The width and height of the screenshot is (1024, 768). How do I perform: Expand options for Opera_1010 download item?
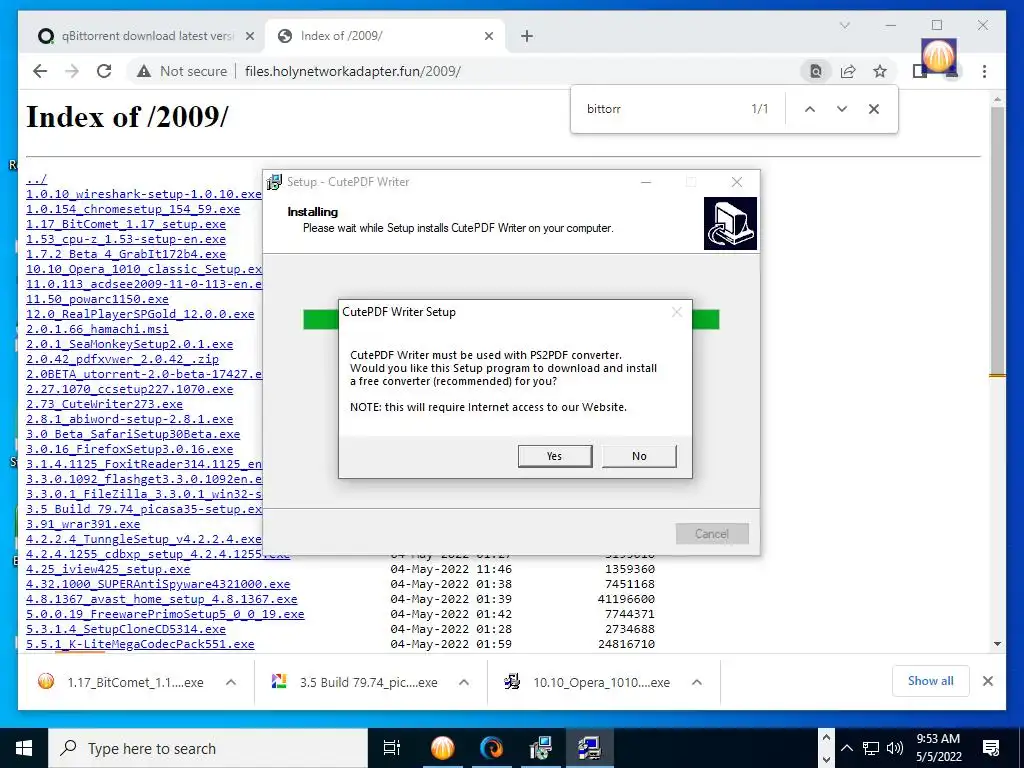click(x=697, y=682)
